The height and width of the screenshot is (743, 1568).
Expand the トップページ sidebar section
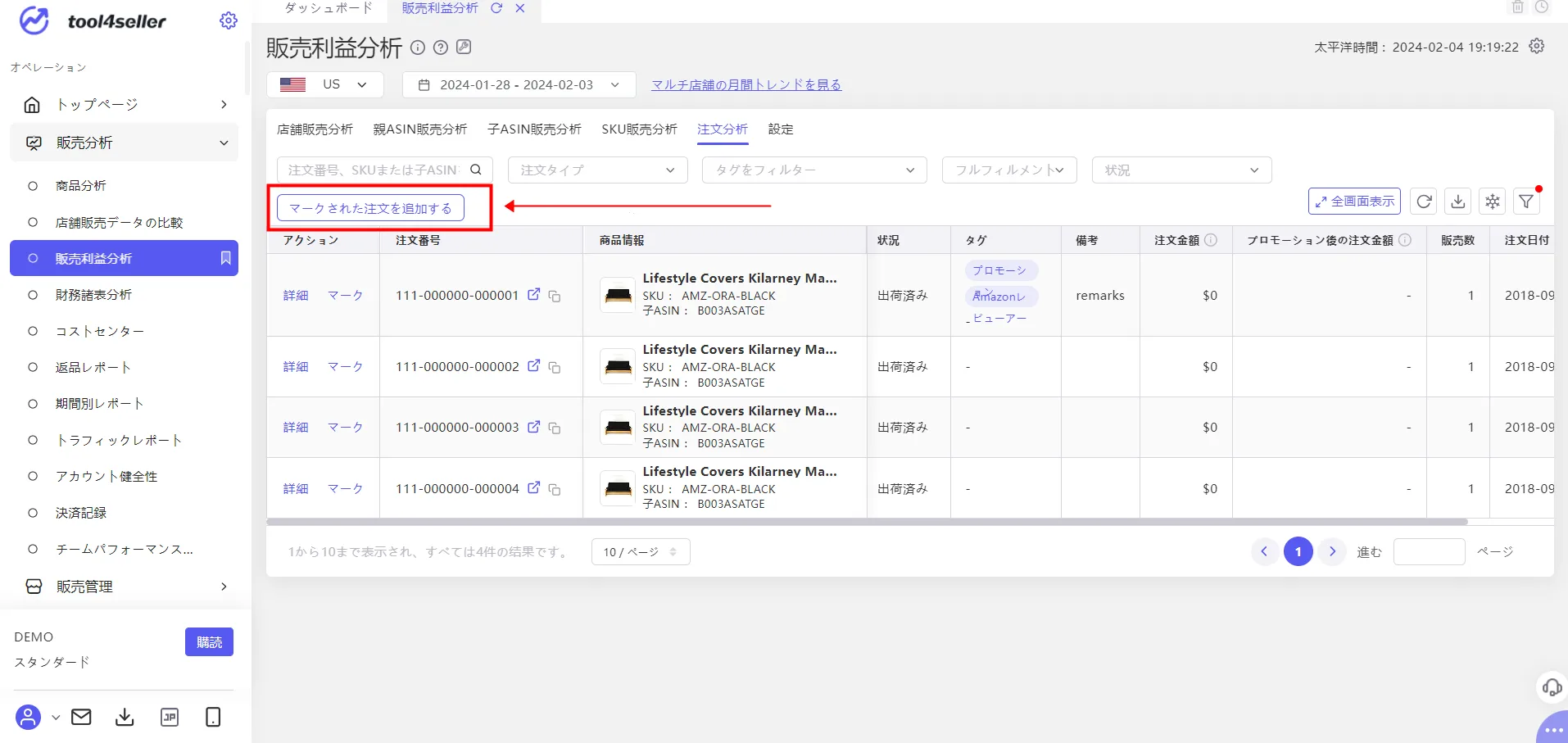click(124, 104)
